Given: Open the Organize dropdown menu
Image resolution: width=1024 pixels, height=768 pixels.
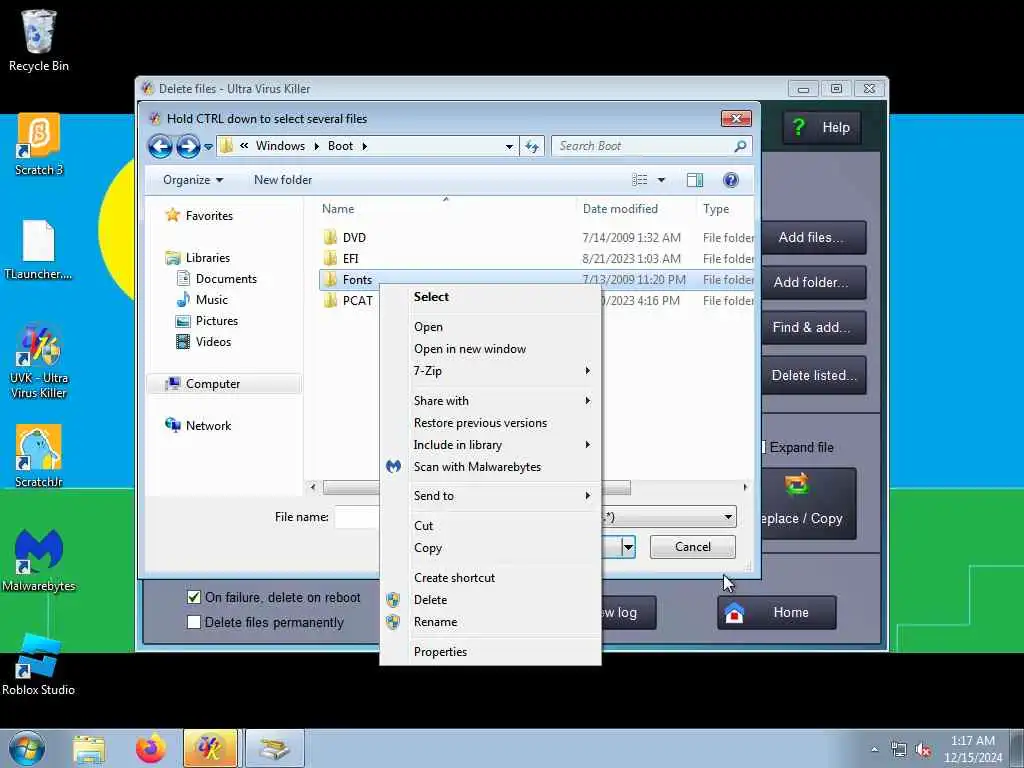Looking at the screenshot, I should pyautogui.click(x=193, y=180).
